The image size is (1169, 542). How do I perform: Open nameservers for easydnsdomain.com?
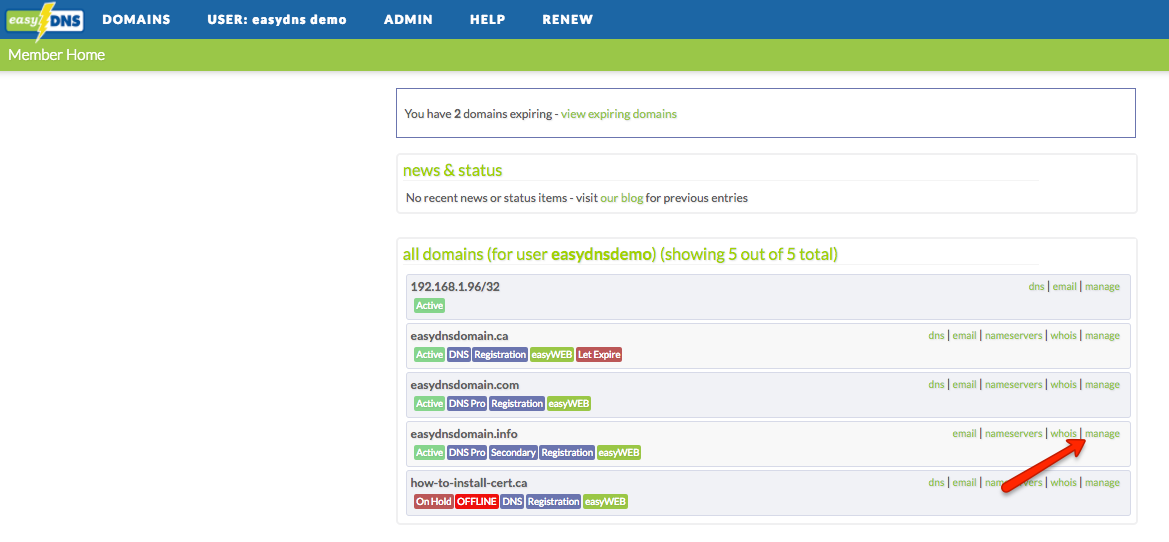[x=1013, y=385]
